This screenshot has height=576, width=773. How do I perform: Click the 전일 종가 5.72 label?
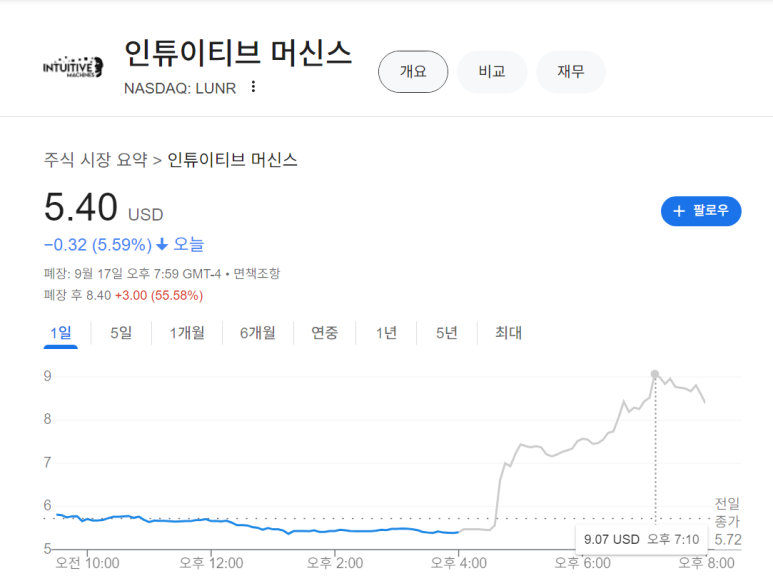(728, 522)
